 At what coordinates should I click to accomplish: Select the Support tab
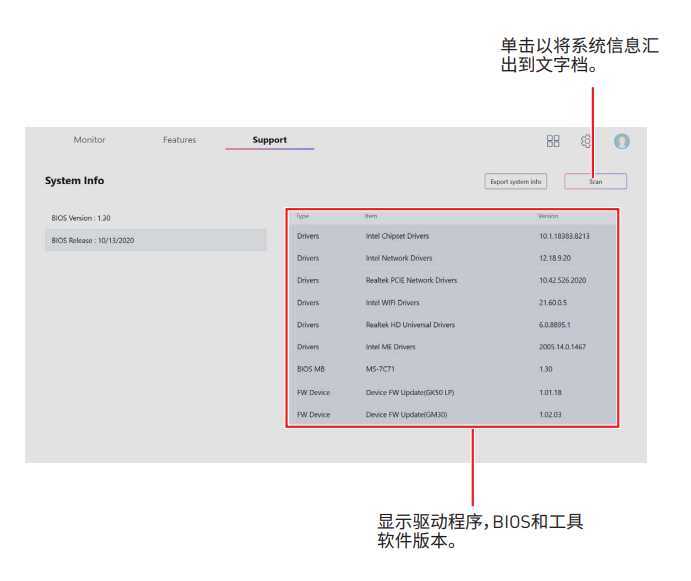269,140
